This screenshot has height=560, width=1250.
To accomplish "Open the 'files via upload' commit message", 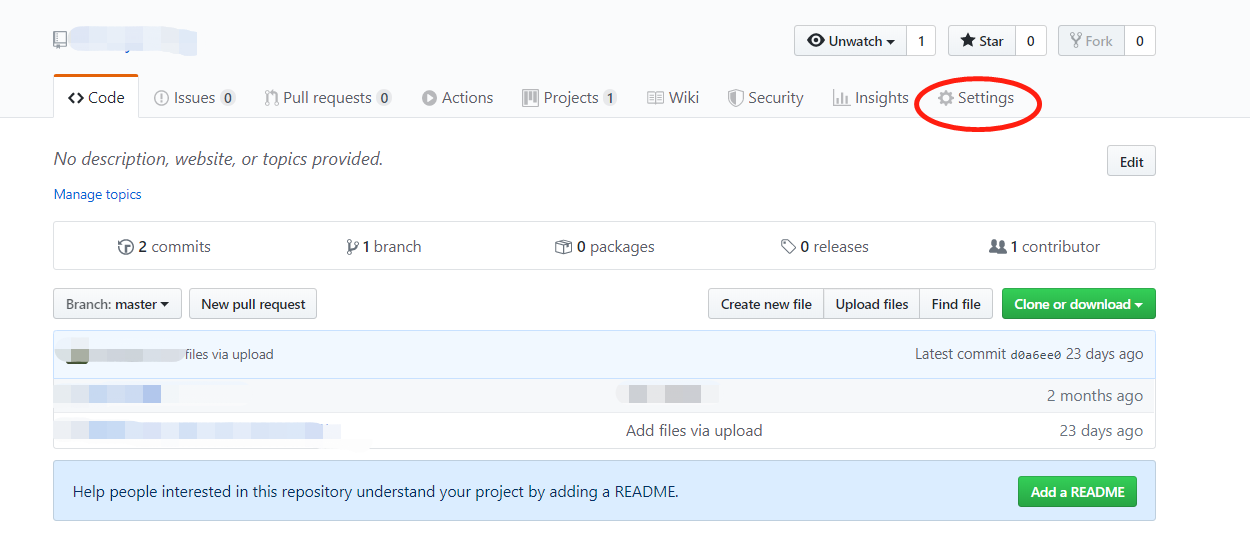I will [x=229, y=354].
